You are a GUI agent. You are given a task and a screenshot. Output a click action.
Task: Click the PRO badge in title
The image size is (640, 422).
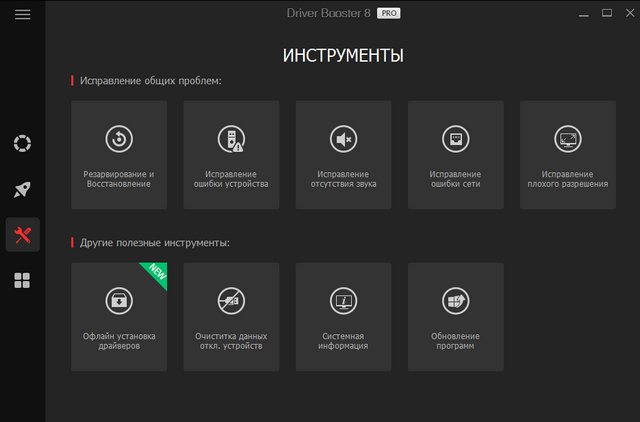click(x=389, y=13)
